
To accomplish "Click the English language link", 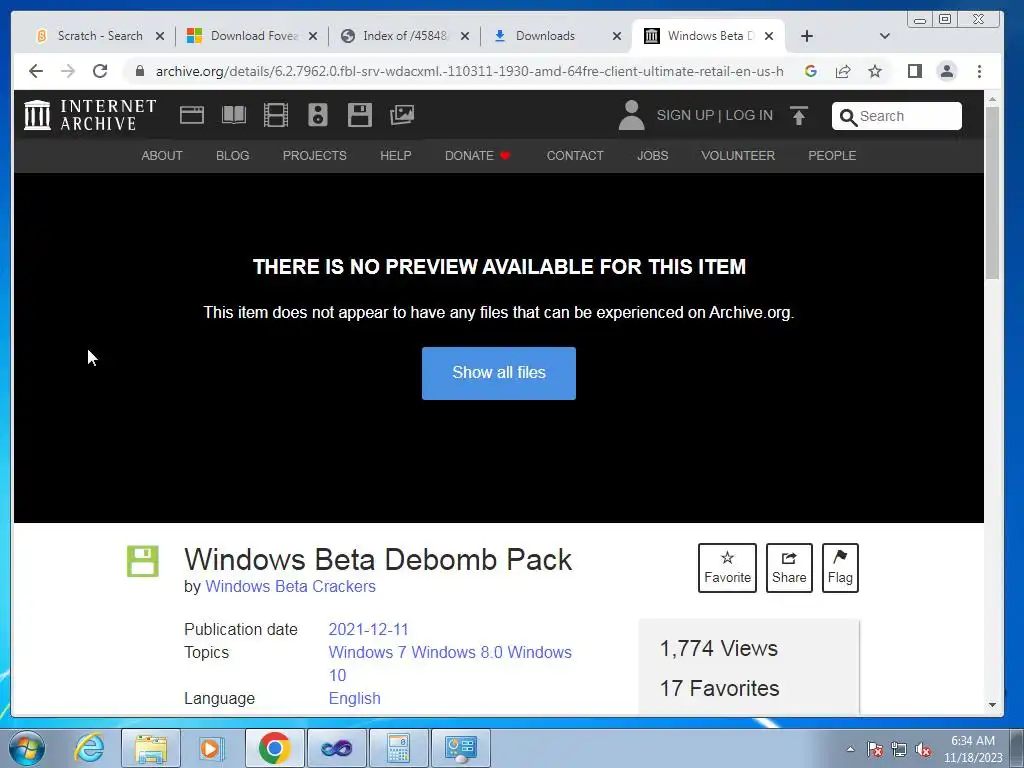I will point(355,698).
